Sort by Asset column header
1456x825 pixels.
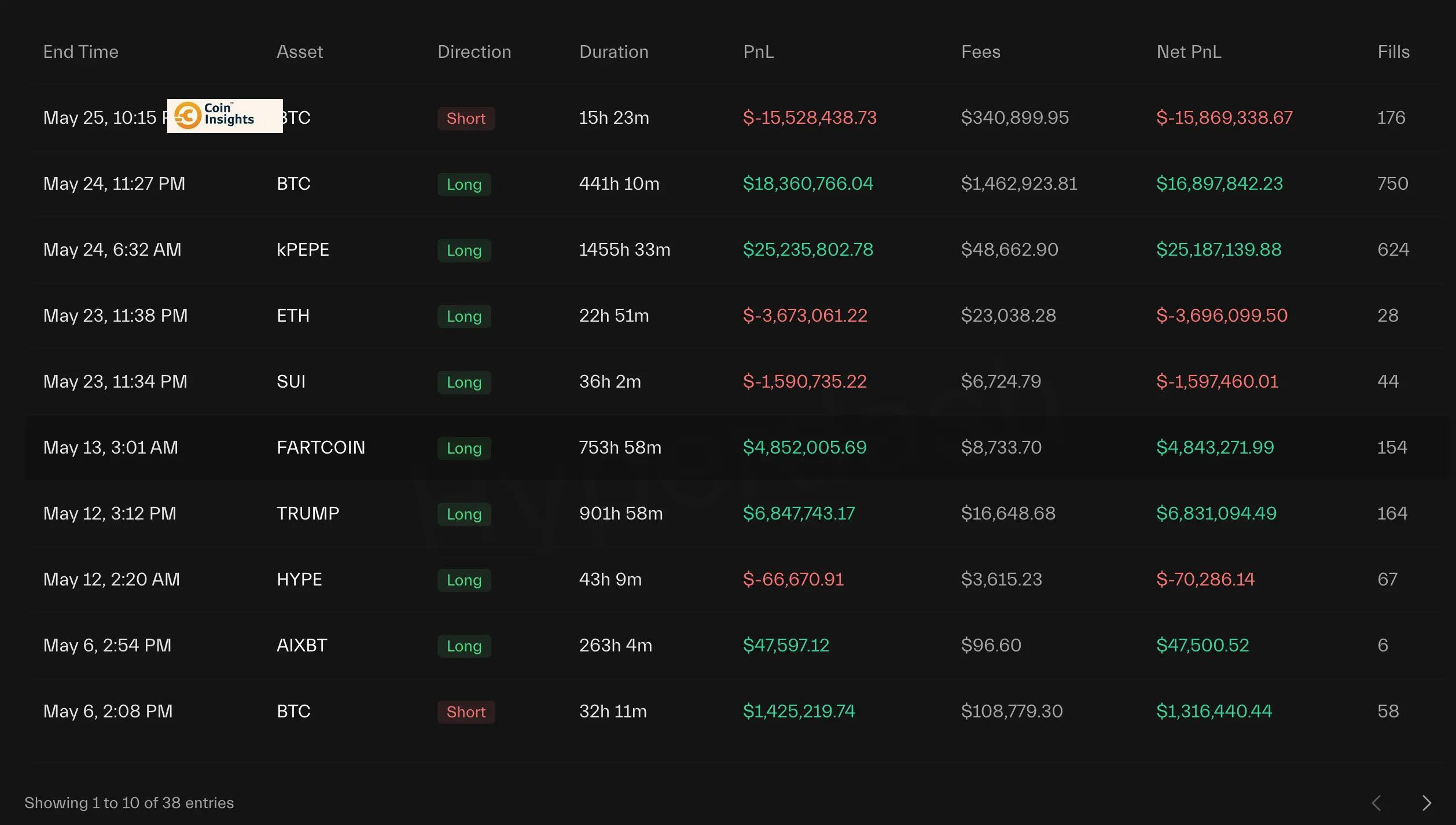300,51
